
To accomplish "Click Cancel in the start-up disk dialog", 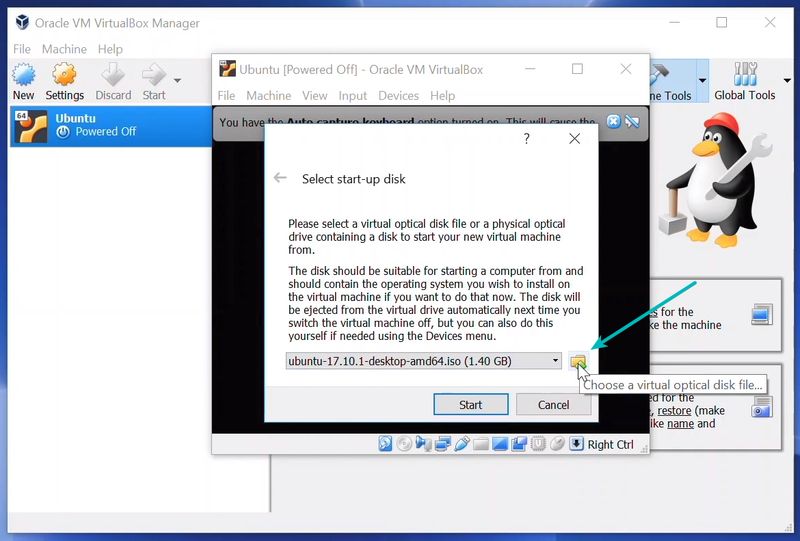I will [553, 404].
